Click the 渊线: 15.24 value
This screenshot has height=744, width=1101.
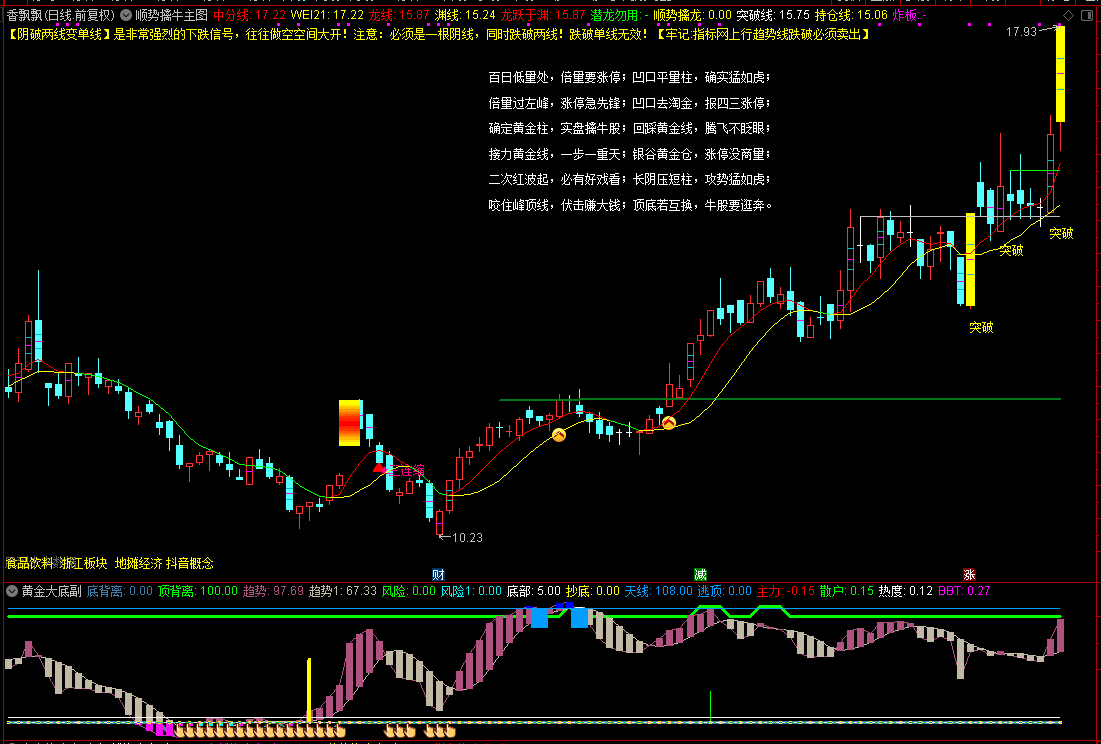465,15
